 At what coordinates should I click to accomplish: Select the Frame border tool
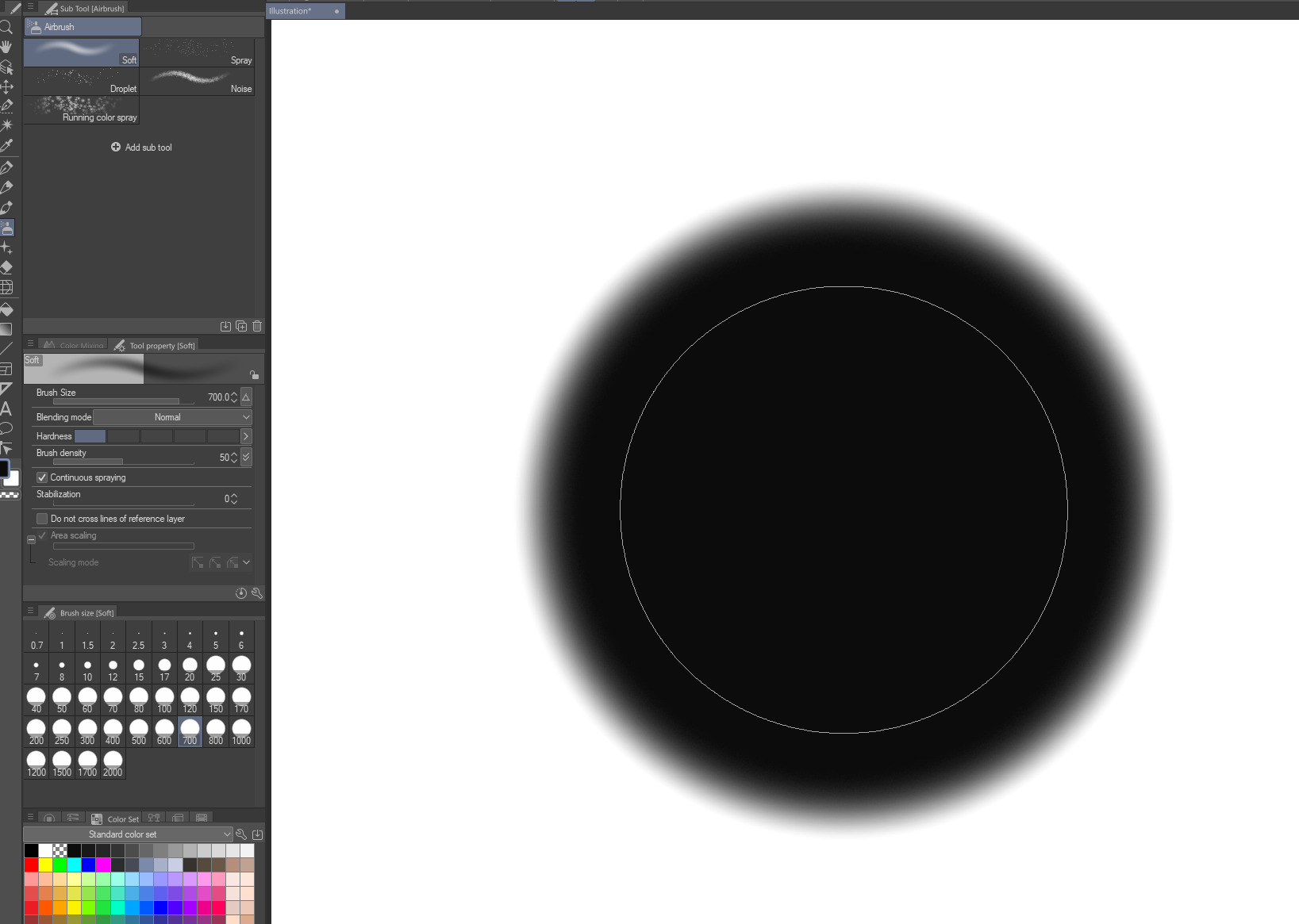[6, 369]
